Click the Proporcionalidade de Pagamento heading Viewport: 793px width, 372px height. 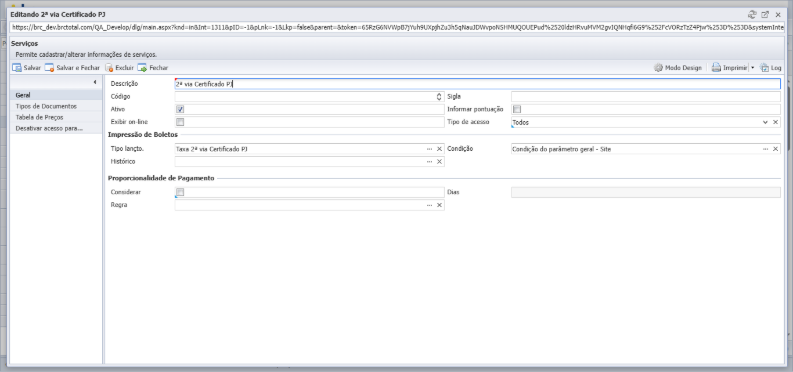(161, 178)
